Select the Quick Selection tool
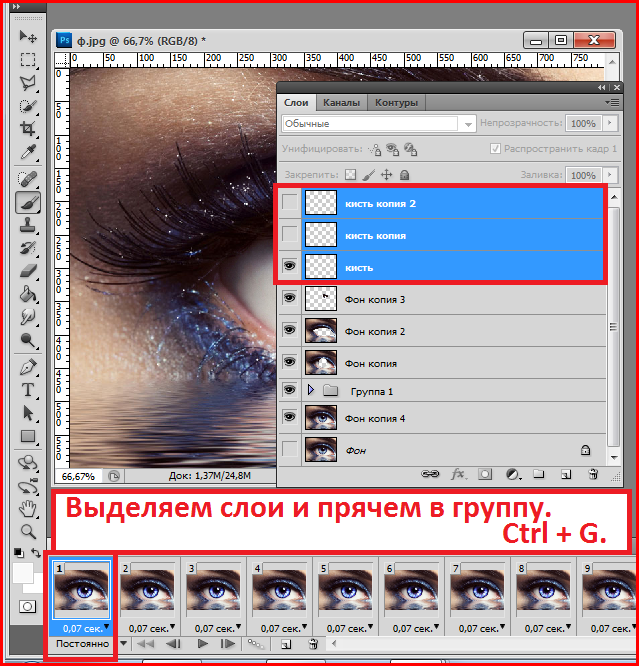Viewport: 639px width, 666px height. (x=28, y=106)
